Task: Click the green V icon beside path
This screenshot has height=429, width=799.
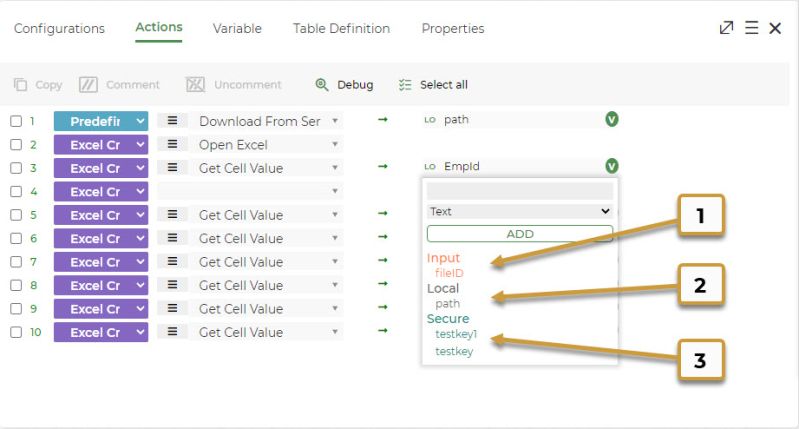Action: 611,120
